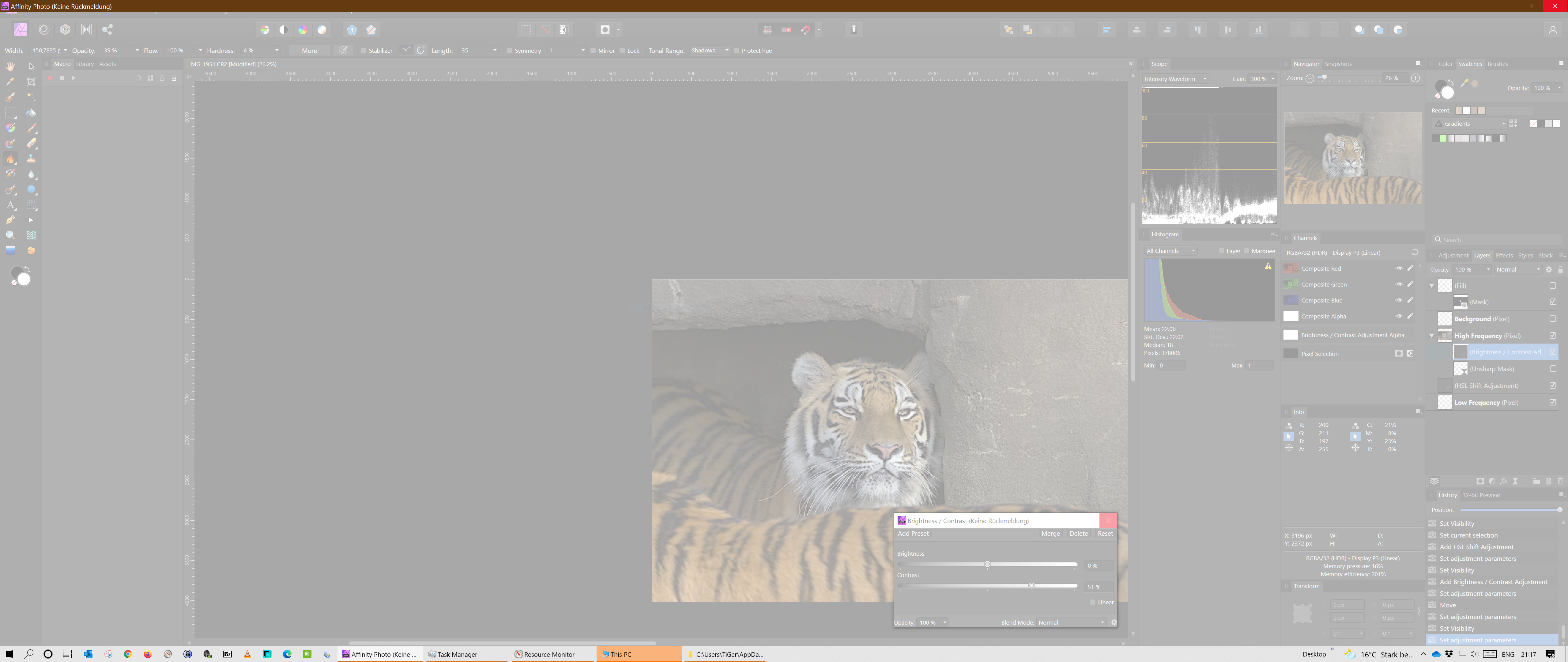
Task: Select the Burn Brush flame tool
Action: coord(10,159)
